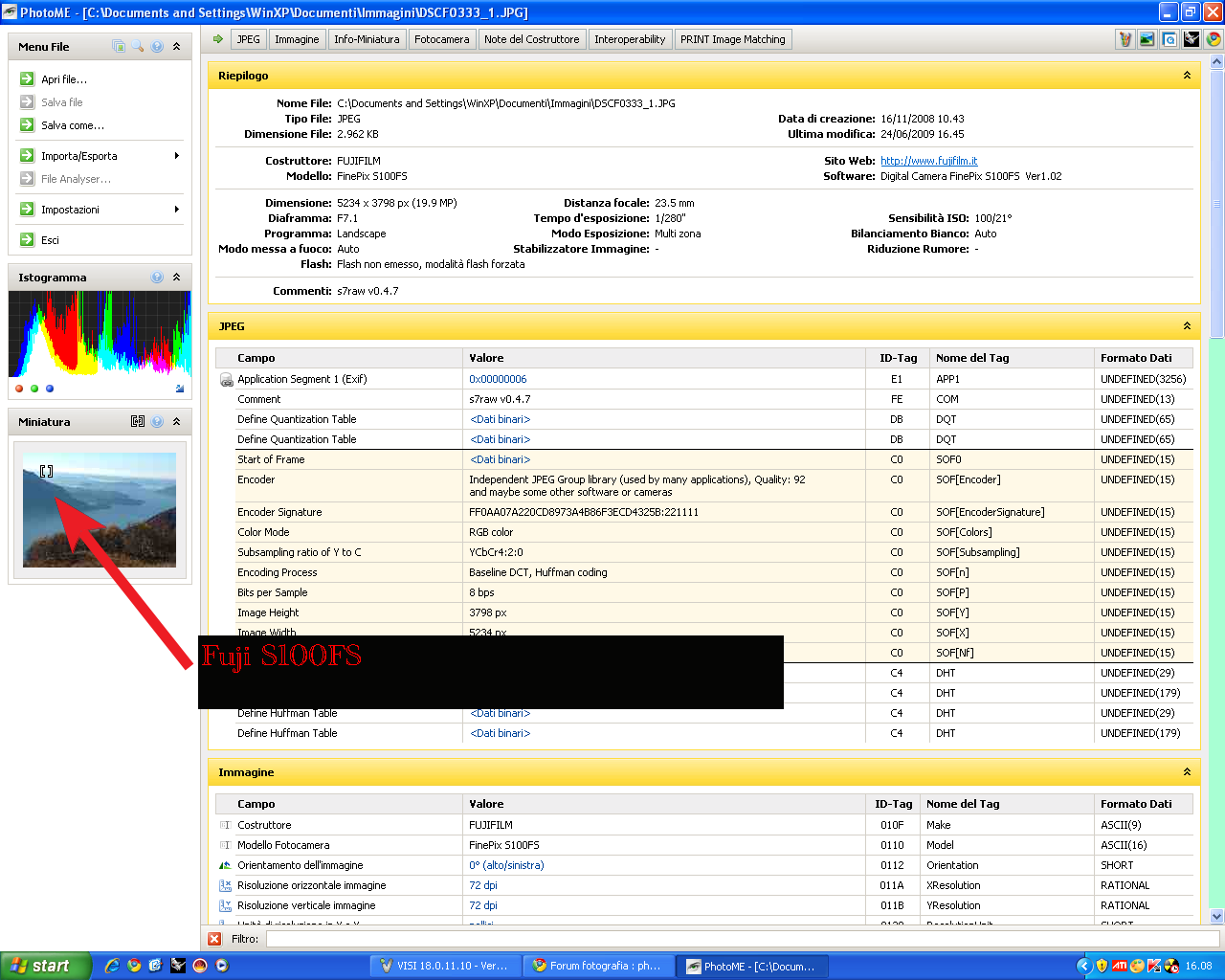Click histogram scale icon under the graph
Screen dimensions: 1225x980
(180, 389)
